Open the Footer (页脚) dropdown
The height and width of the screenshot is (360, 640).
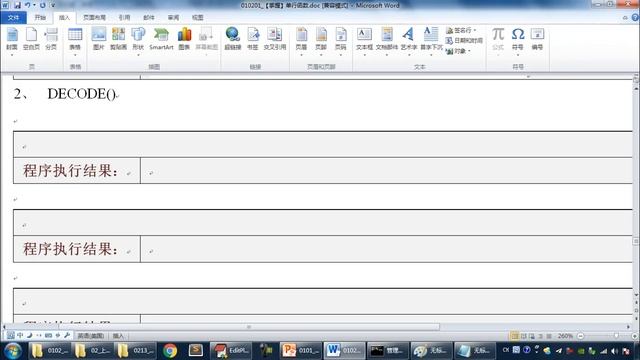pos(321,41)
